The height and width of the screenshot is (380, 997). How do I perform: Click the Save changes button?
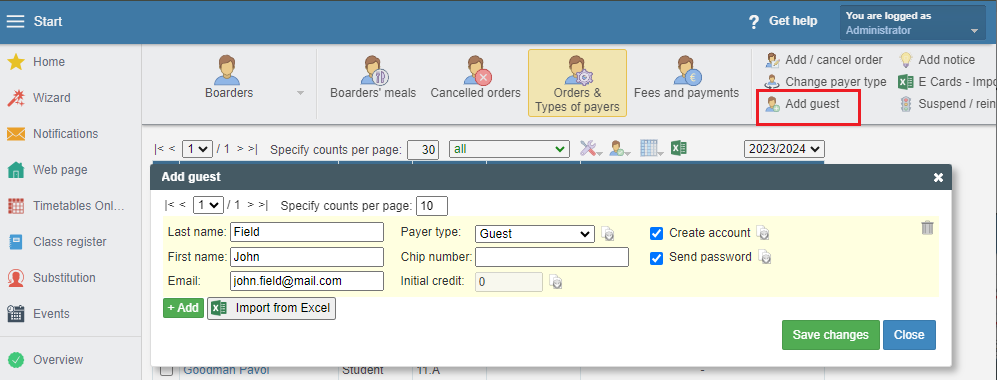point(830,335)
